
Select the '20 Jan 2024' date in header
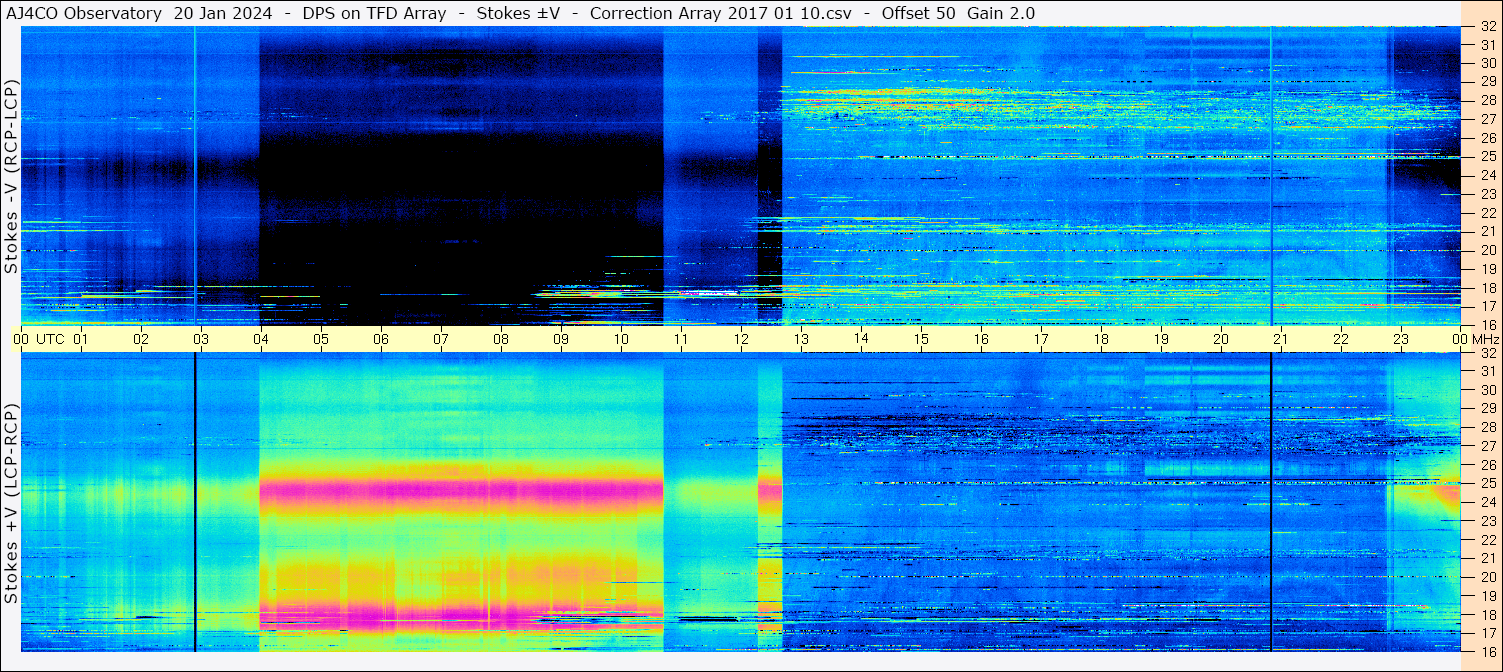[222, 13]
